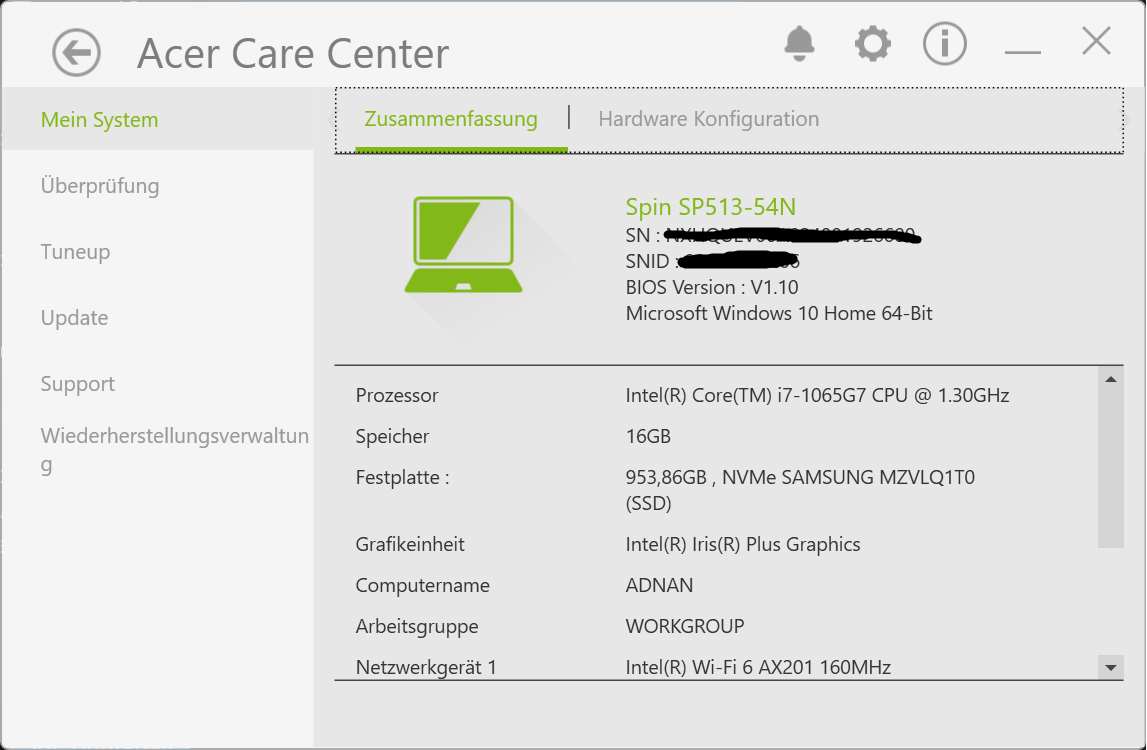Screen dimensions: 1147x750
Task: Click the Festplatte : label
Action: [x=402, y=477]
